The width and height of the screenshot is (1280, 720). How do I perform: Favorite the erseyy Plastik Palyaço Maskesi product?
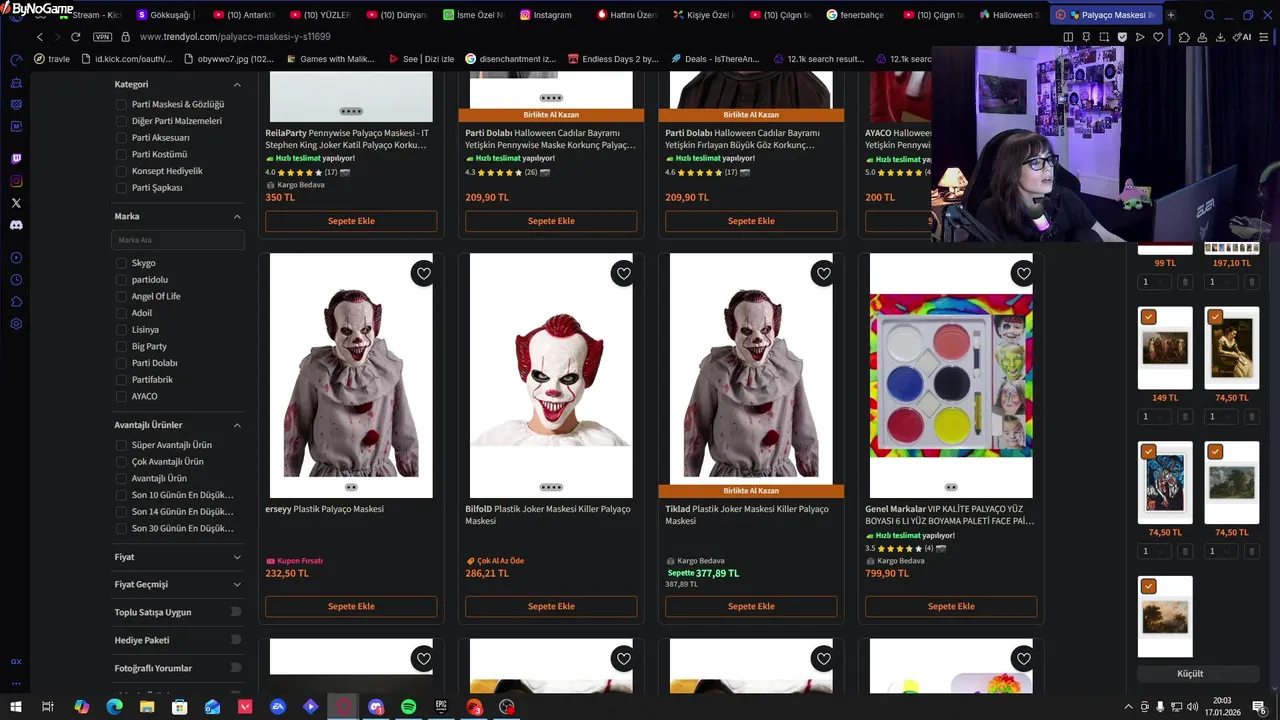tap(424, 273)
